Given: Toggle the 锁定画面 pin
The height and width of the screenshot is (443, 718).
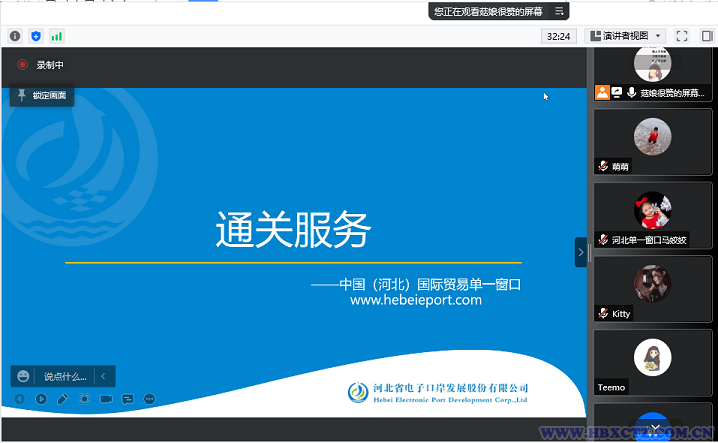Looking at the screenshot, I should tap(42, 96).
